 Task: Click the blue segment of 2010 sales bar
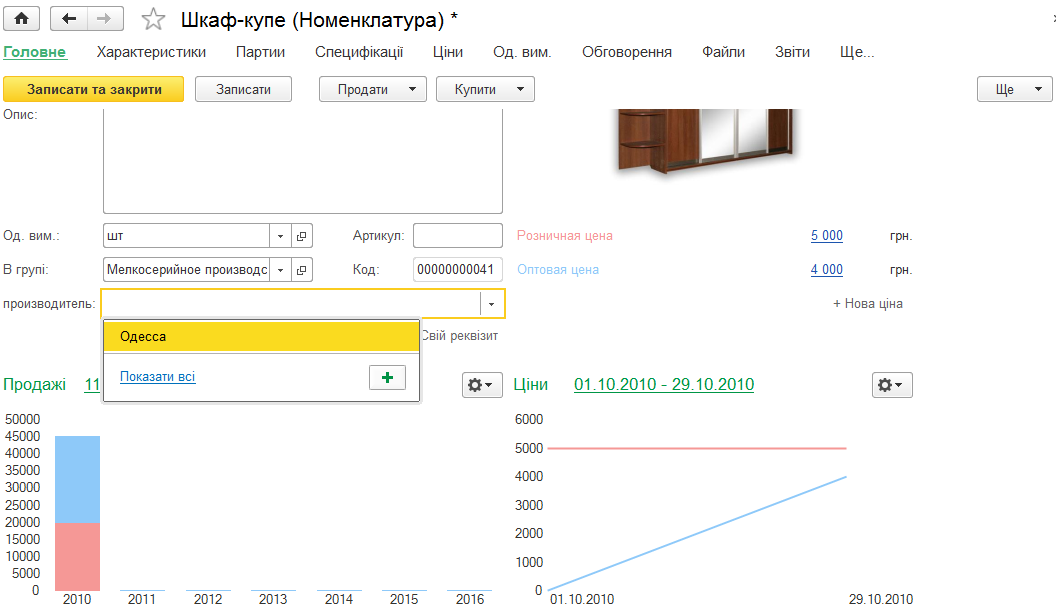coord(77,480)
